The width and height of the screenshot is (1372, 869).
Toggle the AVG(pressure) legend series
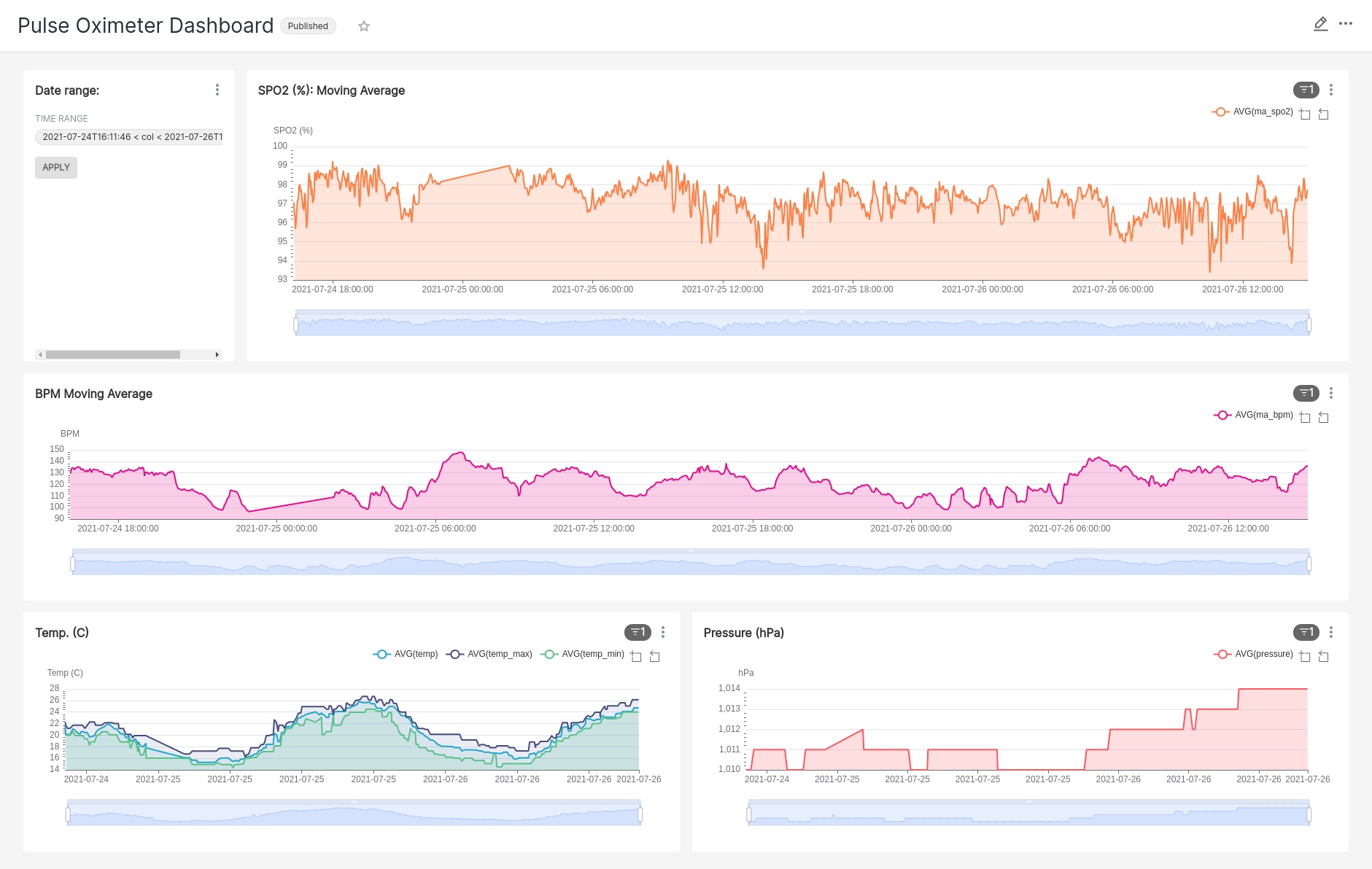tap(1253, 654)
